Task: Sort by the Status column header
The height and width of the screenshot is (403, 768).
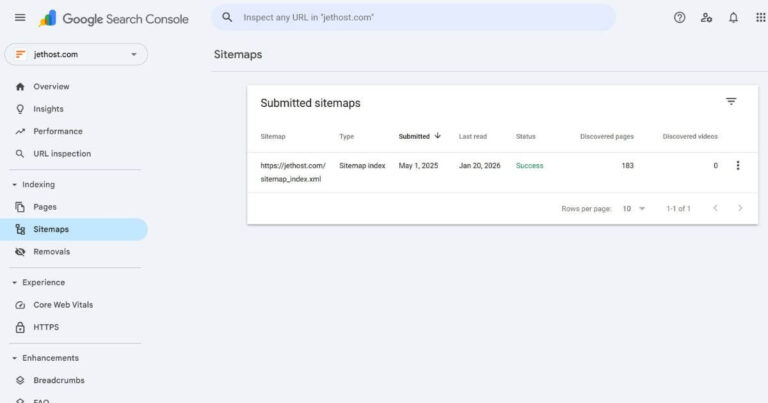Action: point(526,137)
